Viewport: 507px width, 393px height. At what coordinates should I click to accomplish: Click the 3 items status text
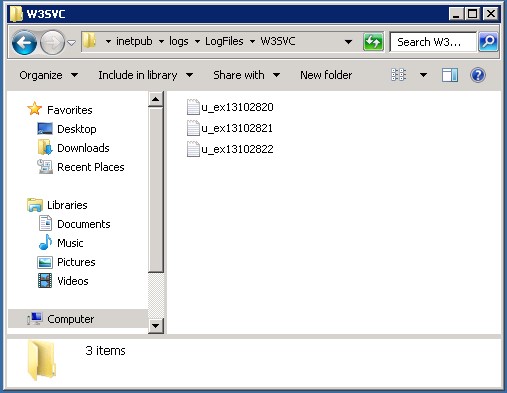tap(105, 351)
